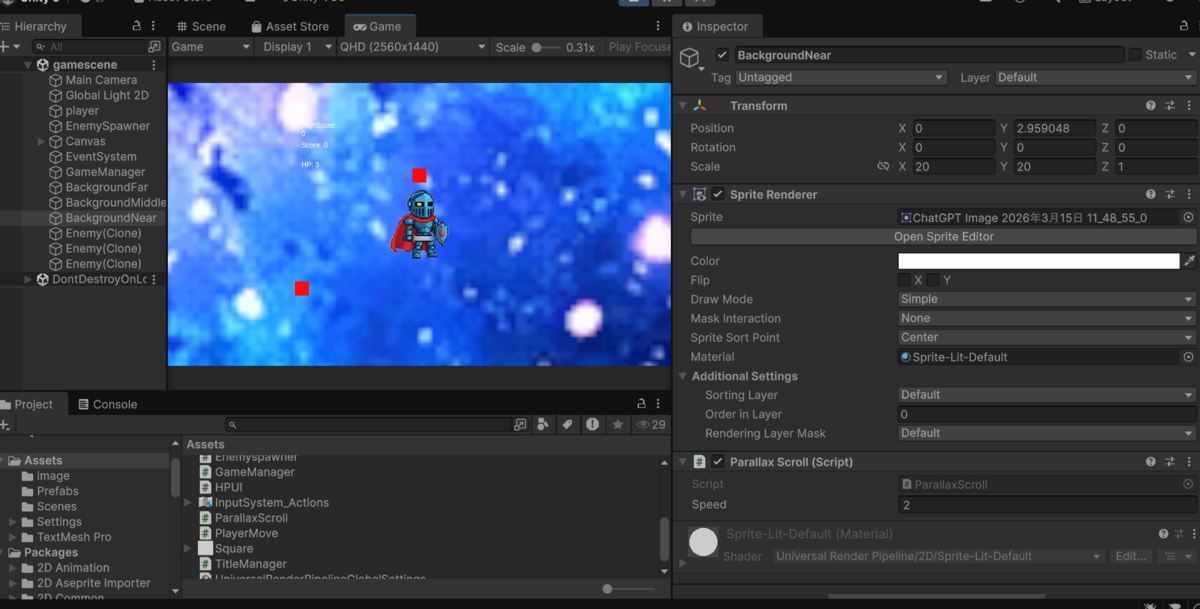Open Transform component help reference
Viewport: 1200px width, 609px height.
point(1151,106)
